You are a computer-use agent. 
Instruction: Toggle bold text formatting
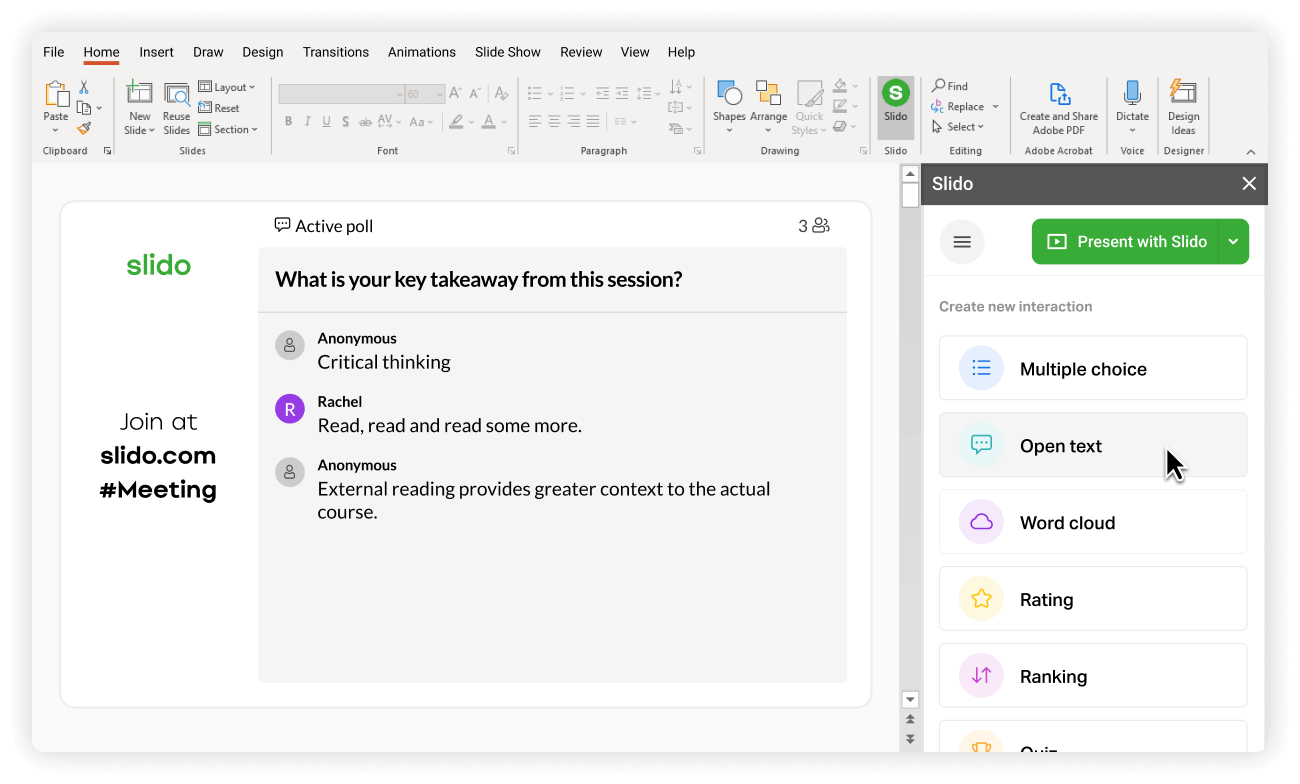[288, 120]
